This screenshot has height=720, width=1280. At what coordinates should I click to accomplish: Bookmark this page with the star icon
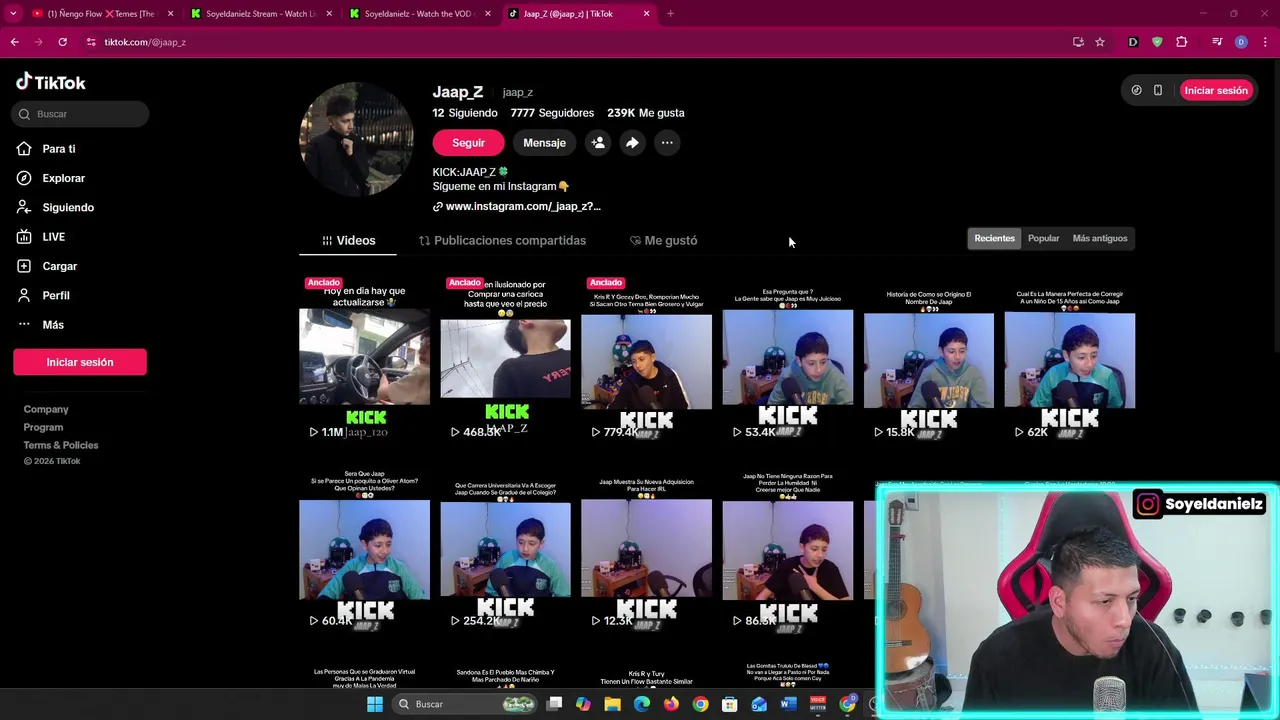pos(1100,42)
